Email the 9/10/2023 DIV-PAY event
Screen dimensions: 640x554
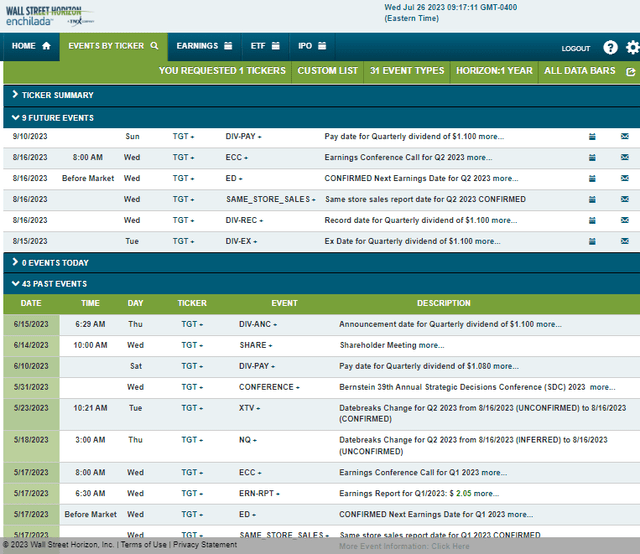click(x=624, y=136)
